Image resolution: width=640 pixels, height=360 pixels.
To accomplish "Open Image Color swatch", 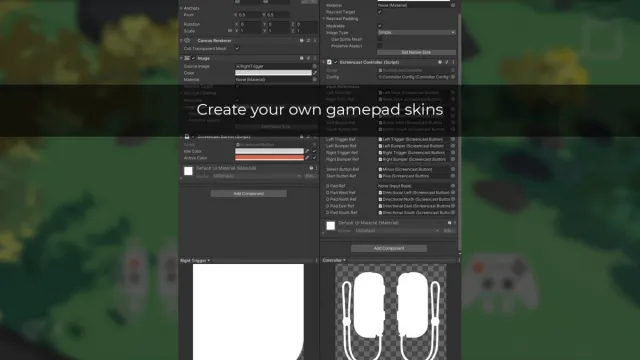I will coord(273,73).
